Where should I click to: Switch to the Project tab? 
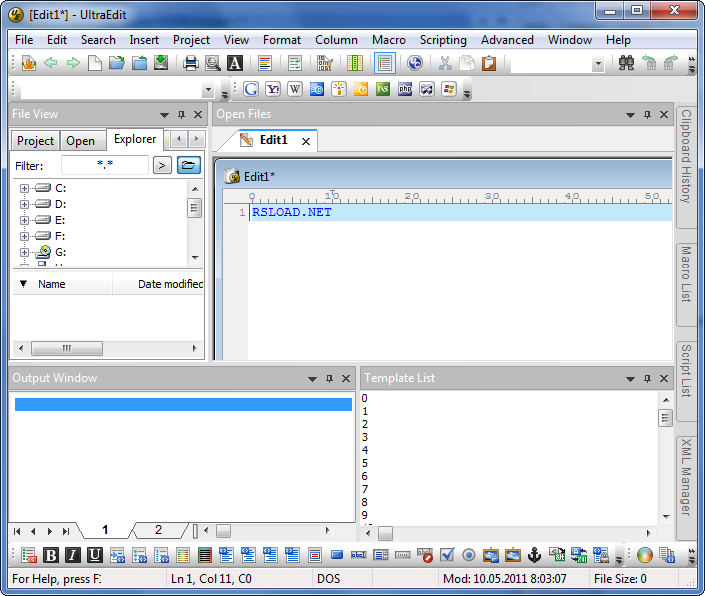[35, 141]
